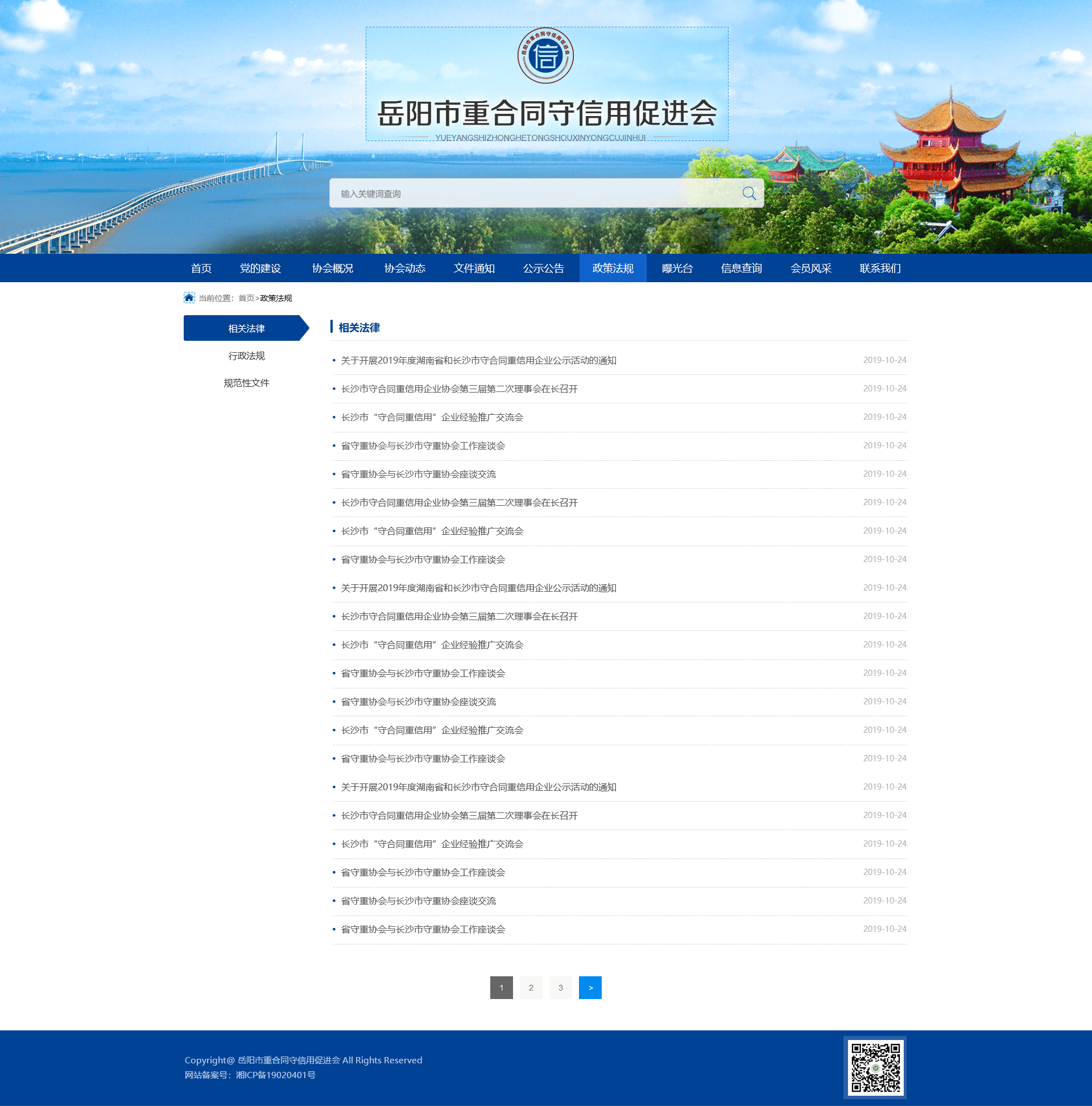The height and width of the screenshot is (1106, 1092).
Task: Select 相关法律 sidebar category
Action: [x=246, y=329]
